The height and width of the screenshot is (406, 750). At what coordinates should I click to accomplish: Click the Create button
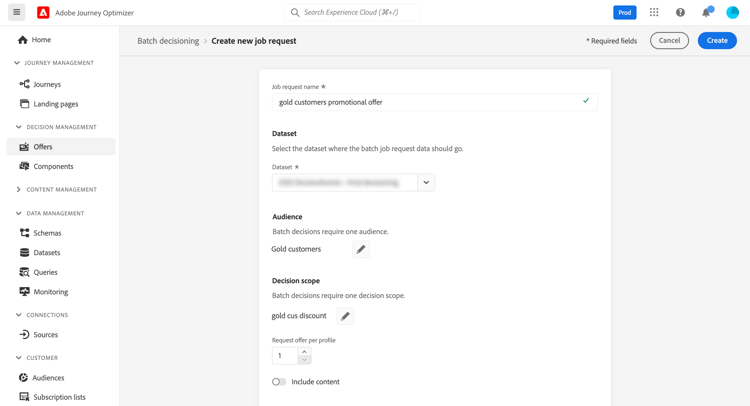point(717,41)
